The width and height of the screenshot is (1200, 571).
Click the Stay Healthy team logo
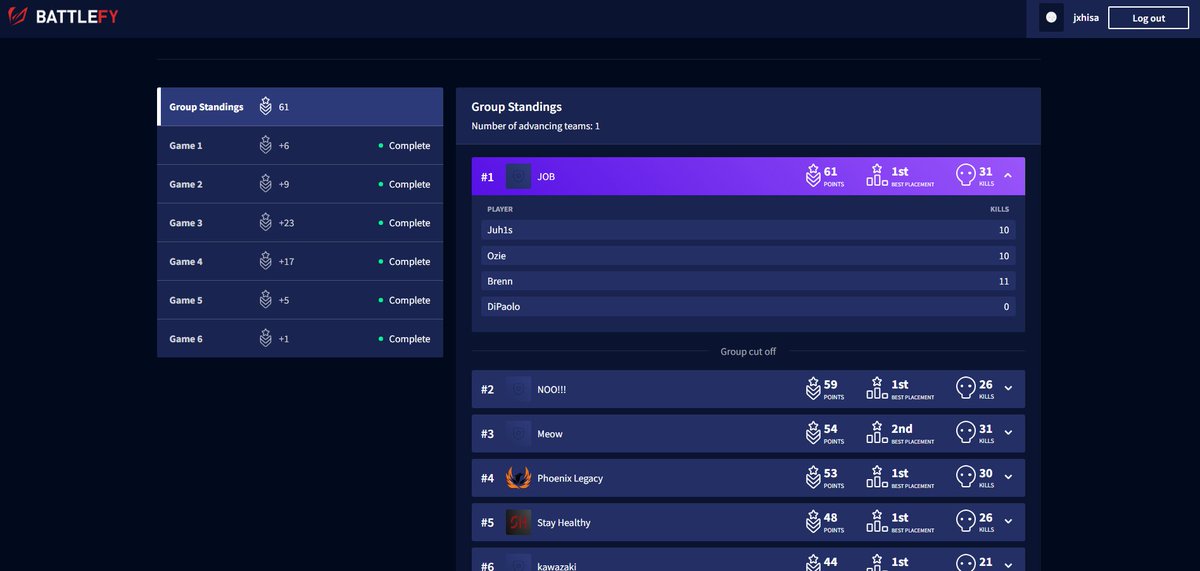click(518, 522)
